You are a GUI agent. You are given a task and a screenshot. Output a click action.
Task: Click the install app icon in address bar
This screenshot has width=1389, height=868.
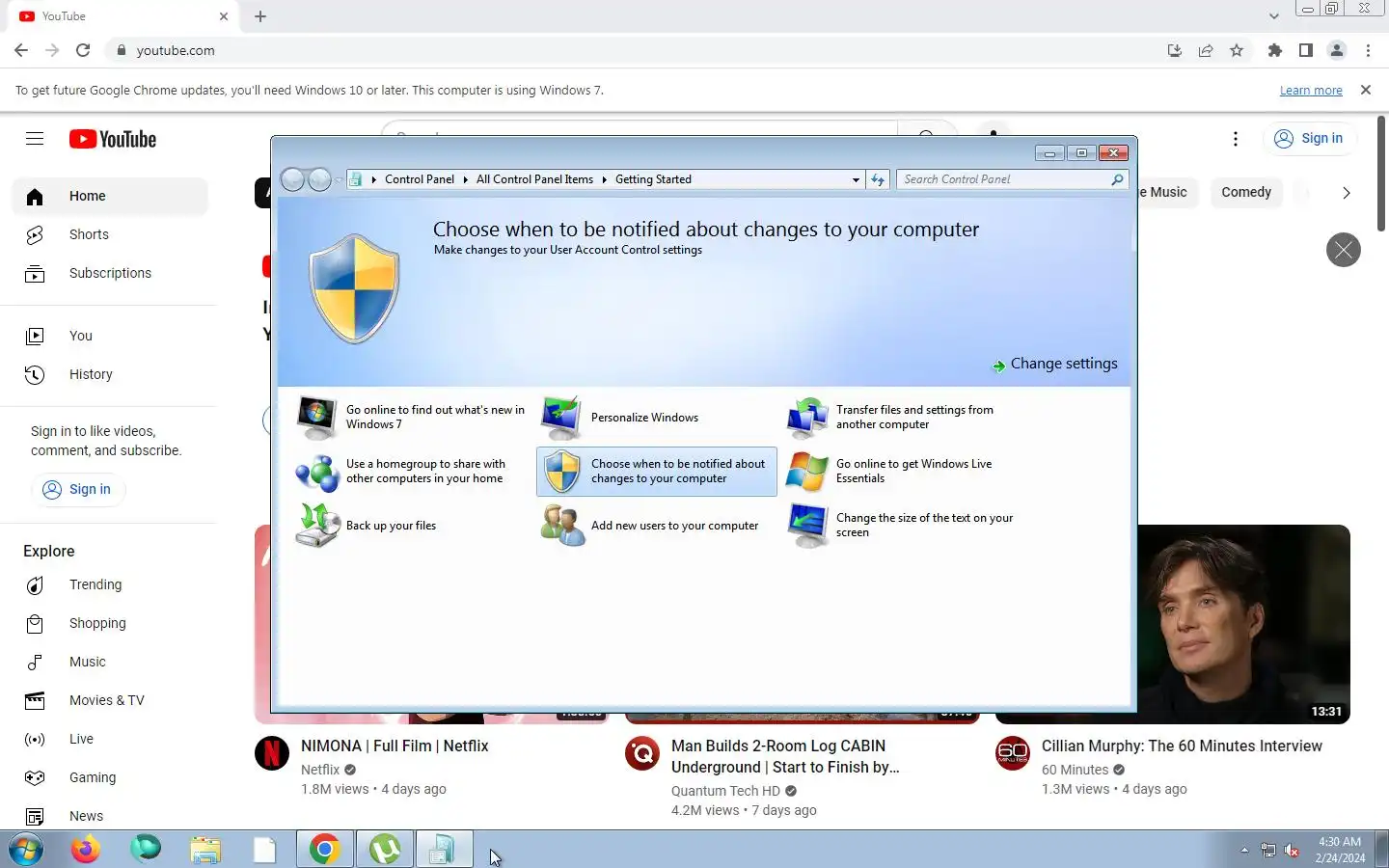[x=1175, y=50]
